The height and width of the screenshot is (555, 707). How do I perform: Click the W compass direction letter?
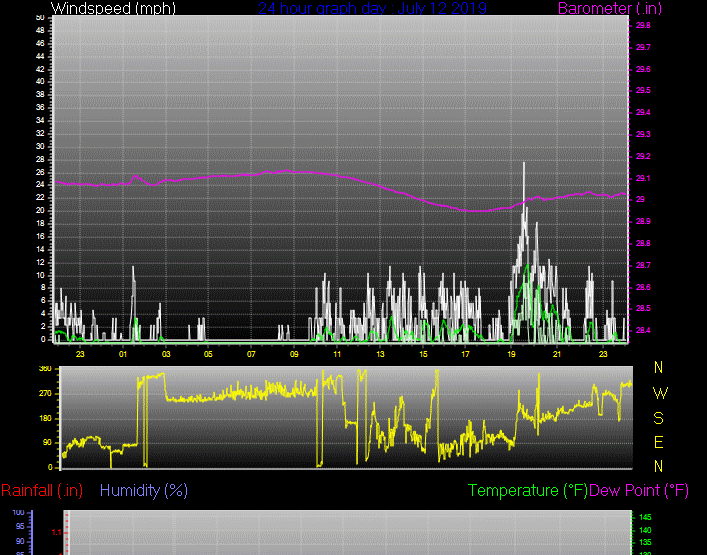[658, 393]
